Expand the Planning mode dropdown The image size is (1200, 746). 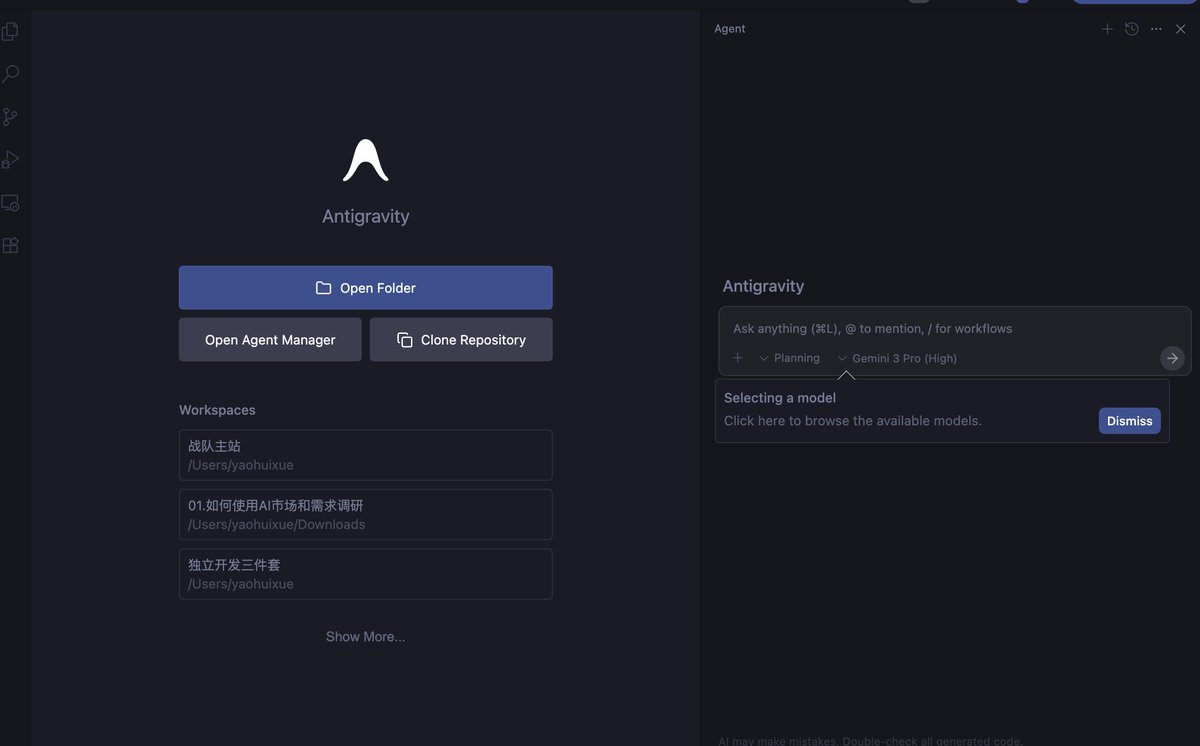(x=789, y=358)
